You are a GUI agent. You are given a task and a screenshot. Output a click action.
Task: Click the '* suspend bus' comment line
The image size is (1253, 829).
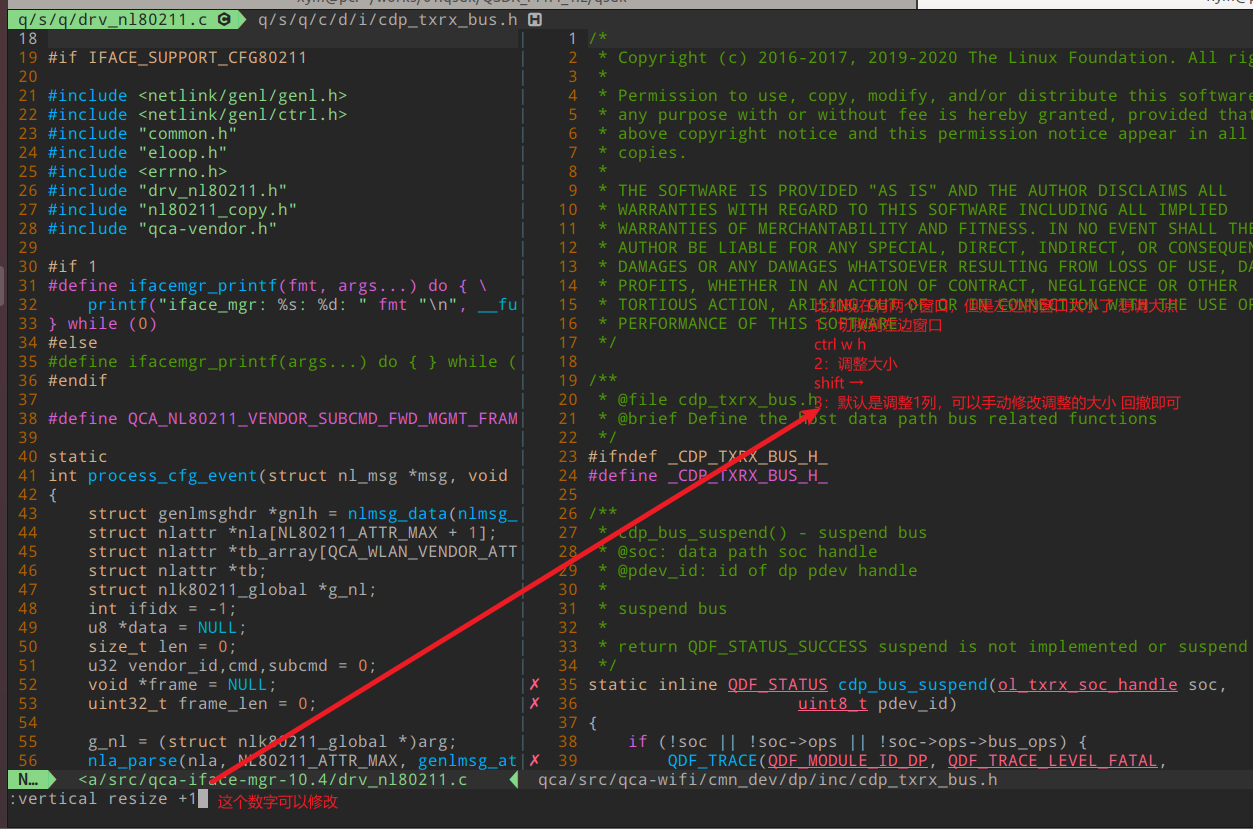663,609
